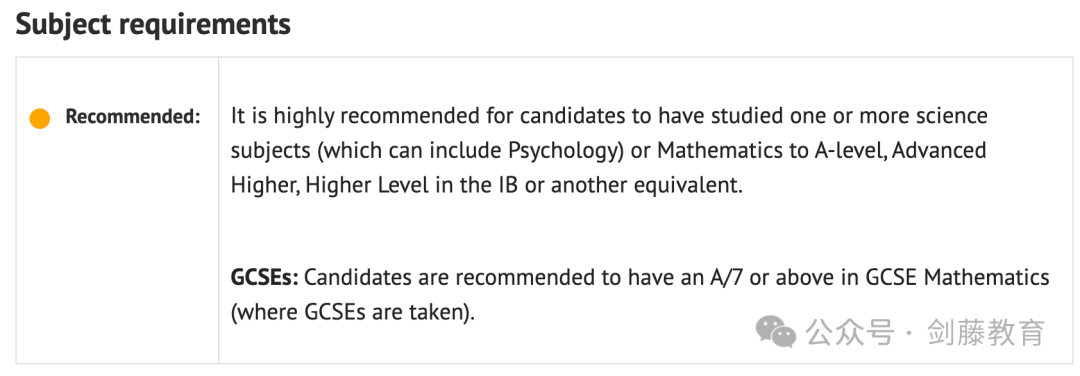The image size is (1080, 376).
Task: Click the WeChat logo watermark icon
Action: click(x=776, y=332)
